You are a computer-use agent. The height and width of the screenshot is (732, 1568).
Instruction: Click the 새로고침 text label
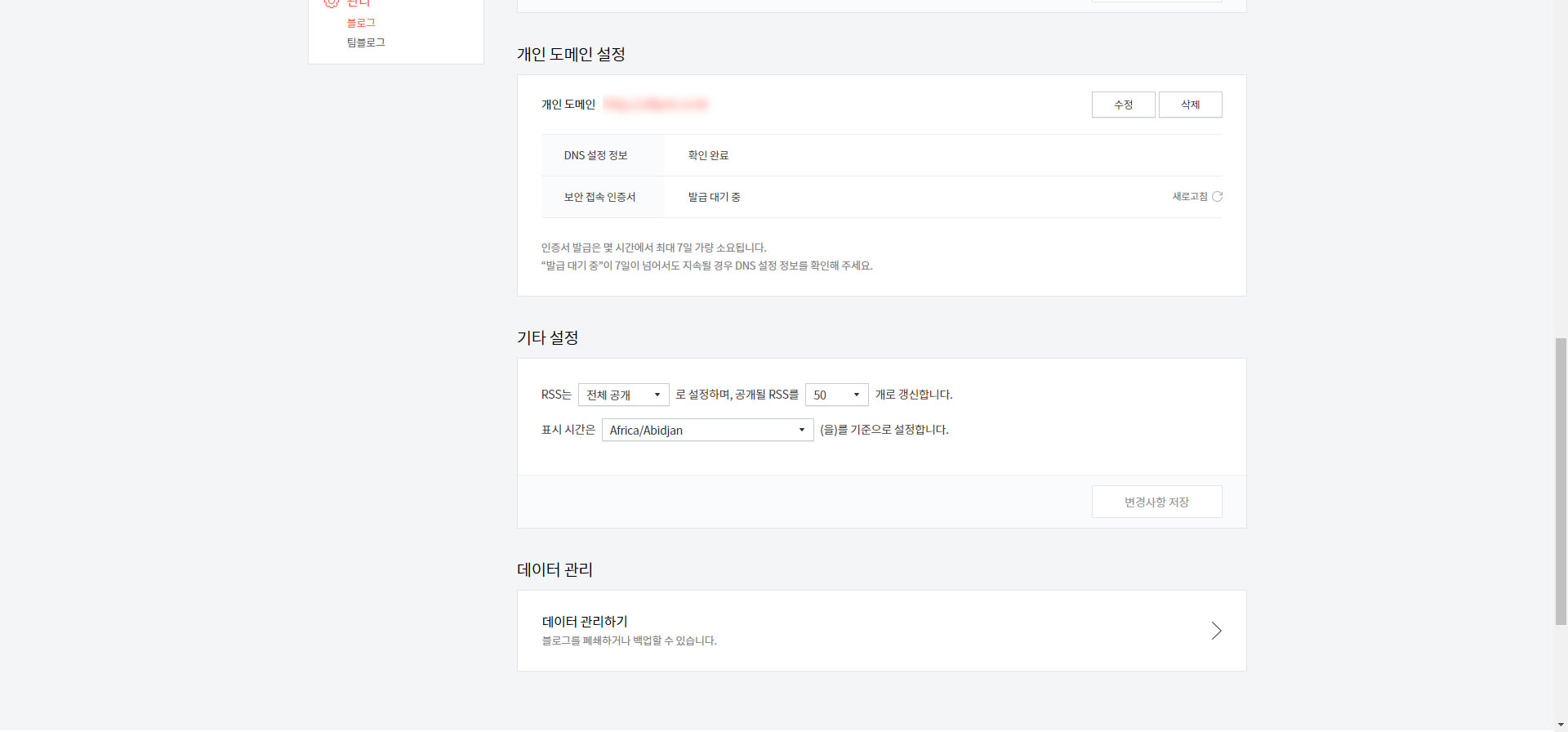tap(1189, 196)
